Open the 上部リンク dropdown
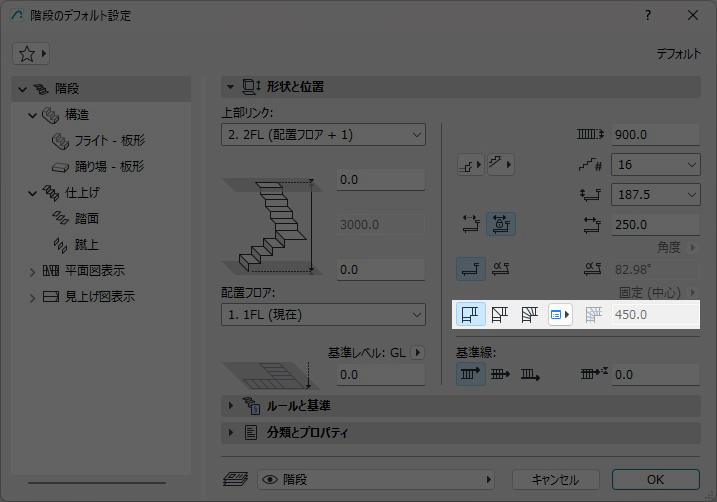The image size is (717, 502). point(323,134)
